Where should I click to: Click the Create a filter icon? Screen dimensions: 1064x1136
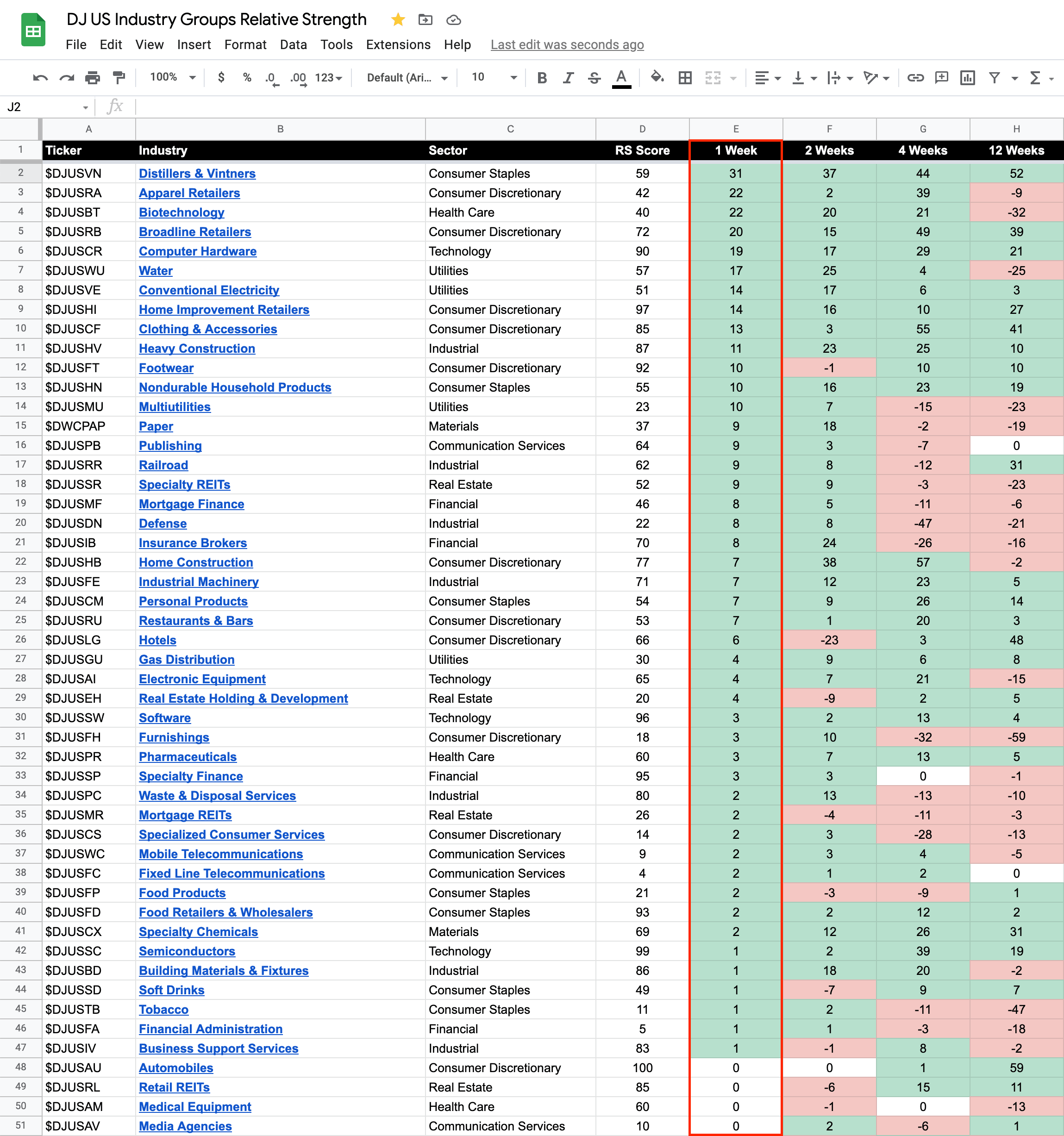click(x=994, y=78)
